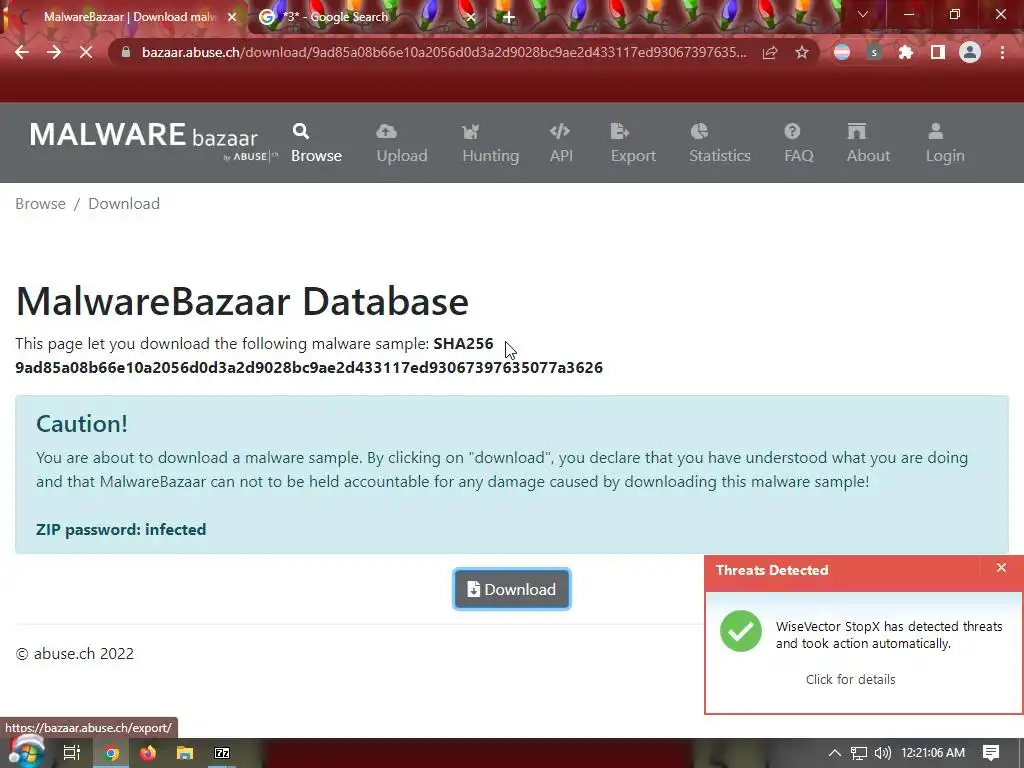Close the Threats Detected notification

(1001, 568)
